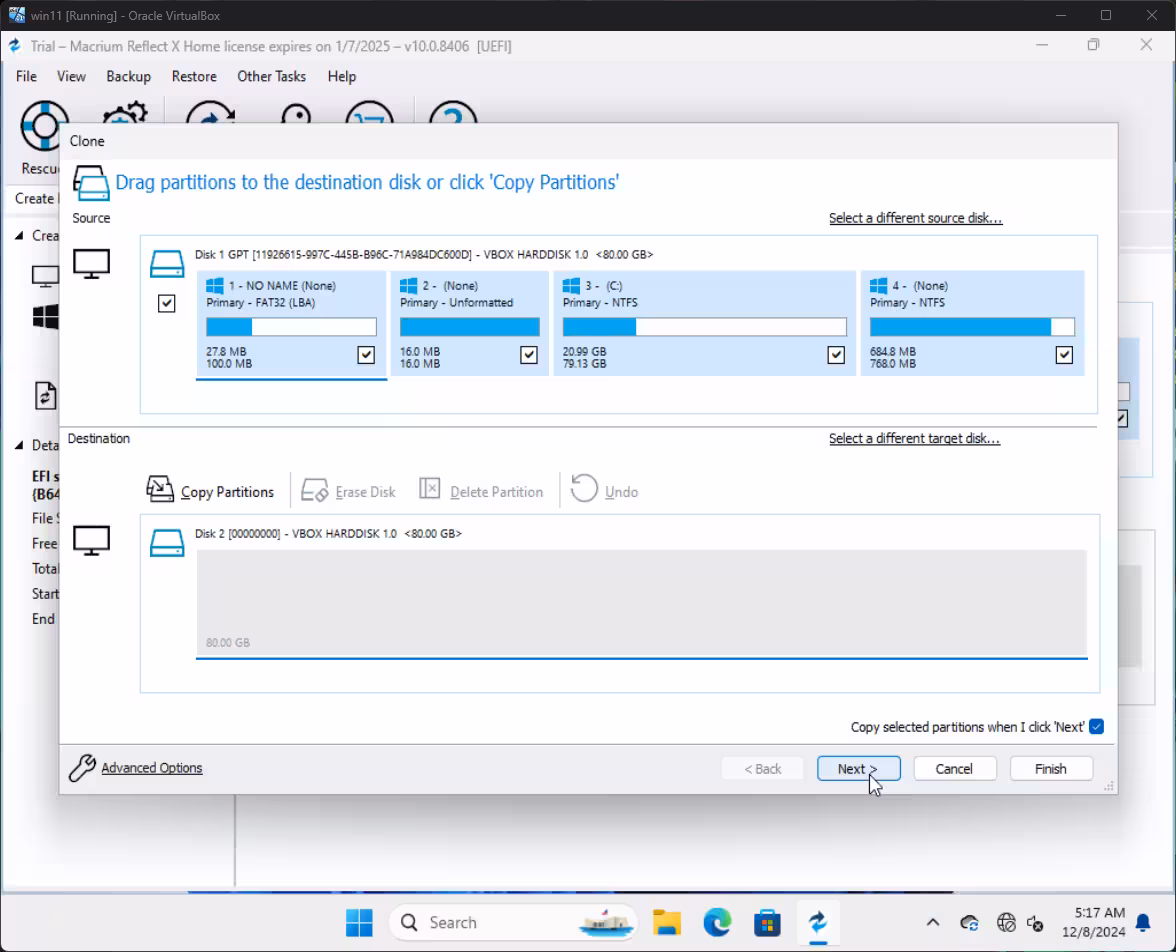Click the Advanced Options wrench icon

pos(82,768)
